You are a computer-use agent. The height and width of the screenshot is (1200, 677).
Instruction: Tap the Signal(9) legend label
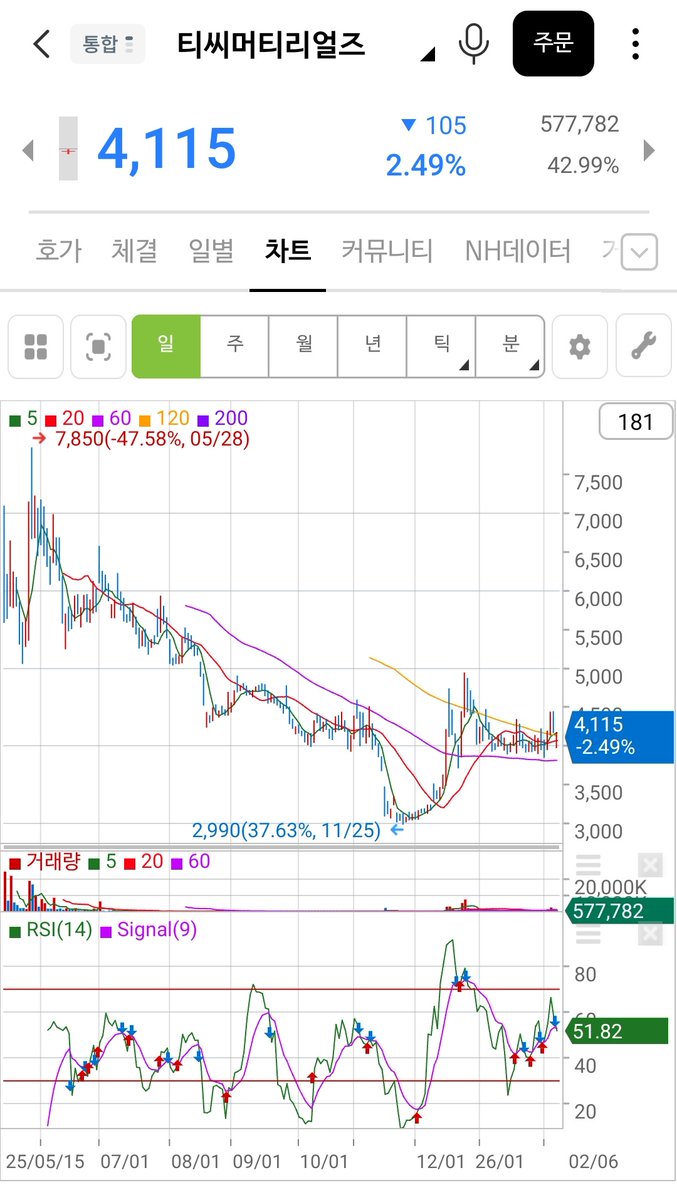[149, 930]
